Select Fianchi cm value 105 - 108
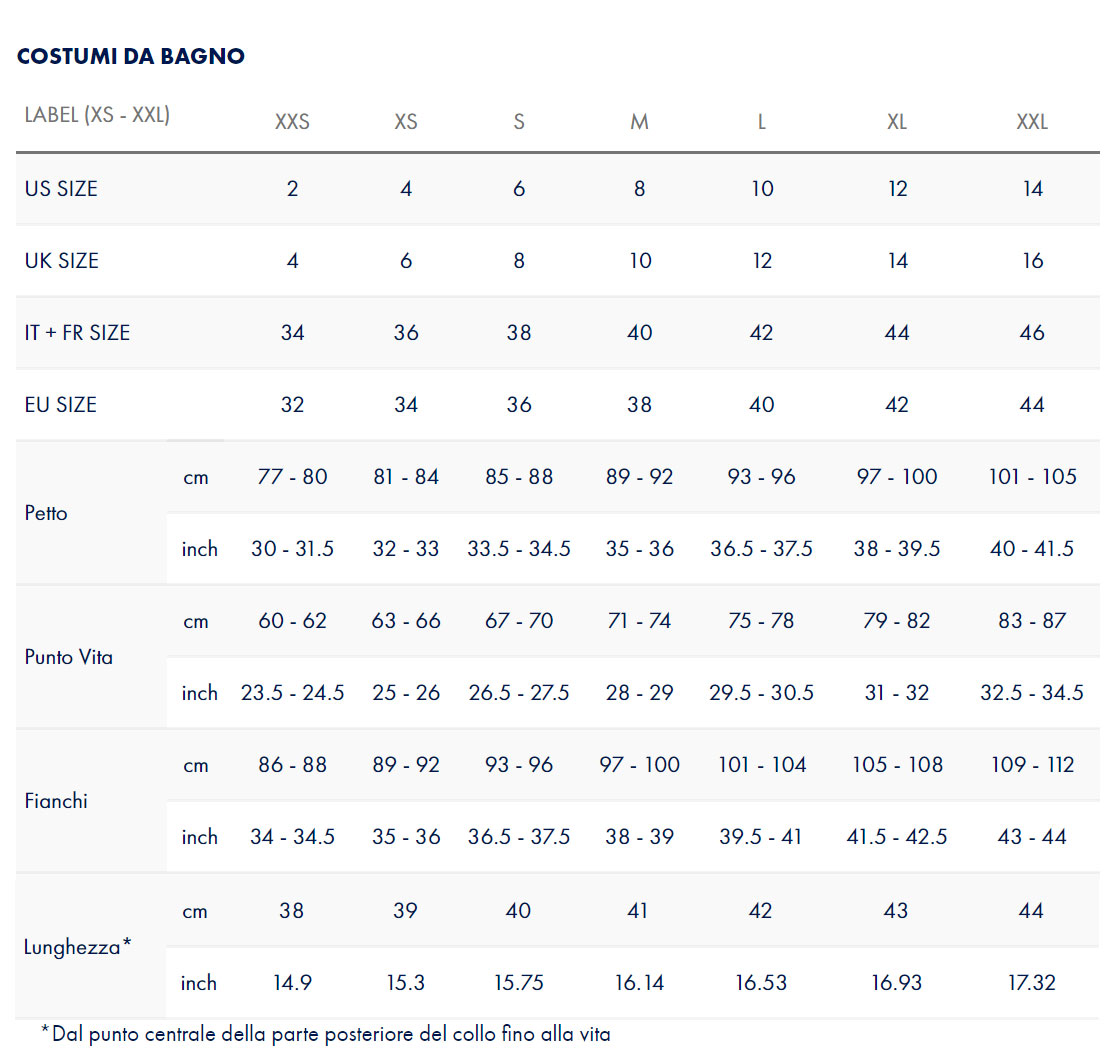The image size is (1117, 1057). tap(897, 764)
